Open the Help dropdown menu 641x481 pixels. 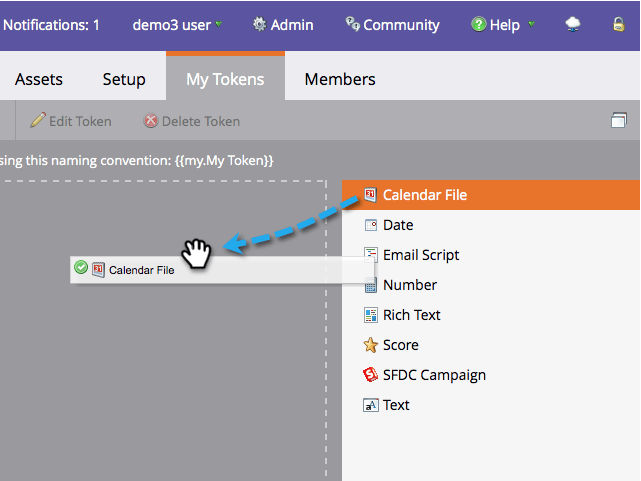(503, 25)
